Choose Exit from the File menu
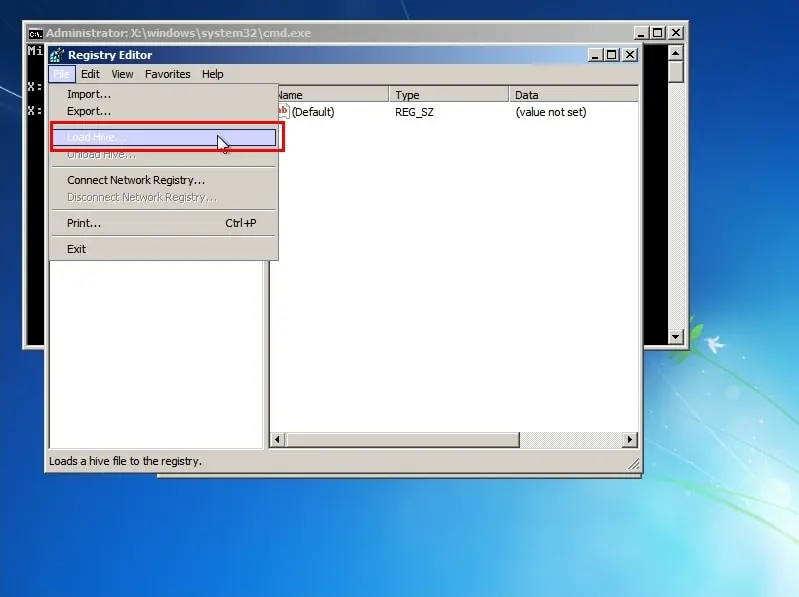The height and width of the screenshot is (597, 799). [163, 249]
